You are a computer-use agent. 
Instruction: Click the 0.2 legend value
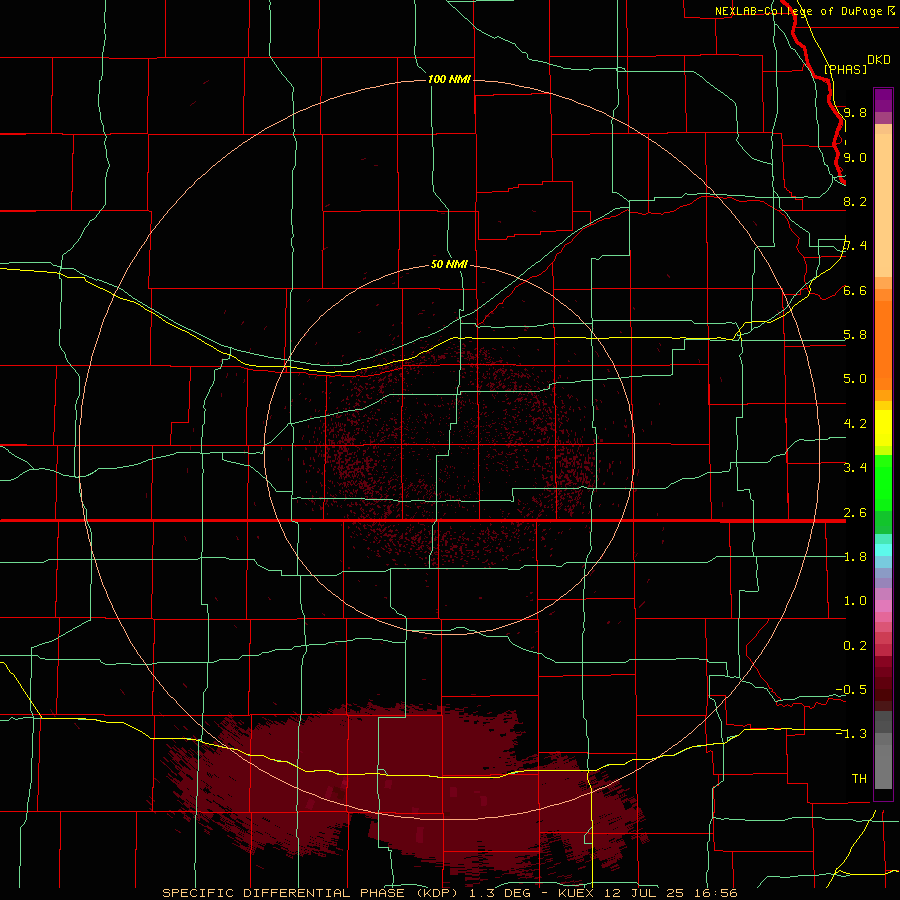(855, 646)
